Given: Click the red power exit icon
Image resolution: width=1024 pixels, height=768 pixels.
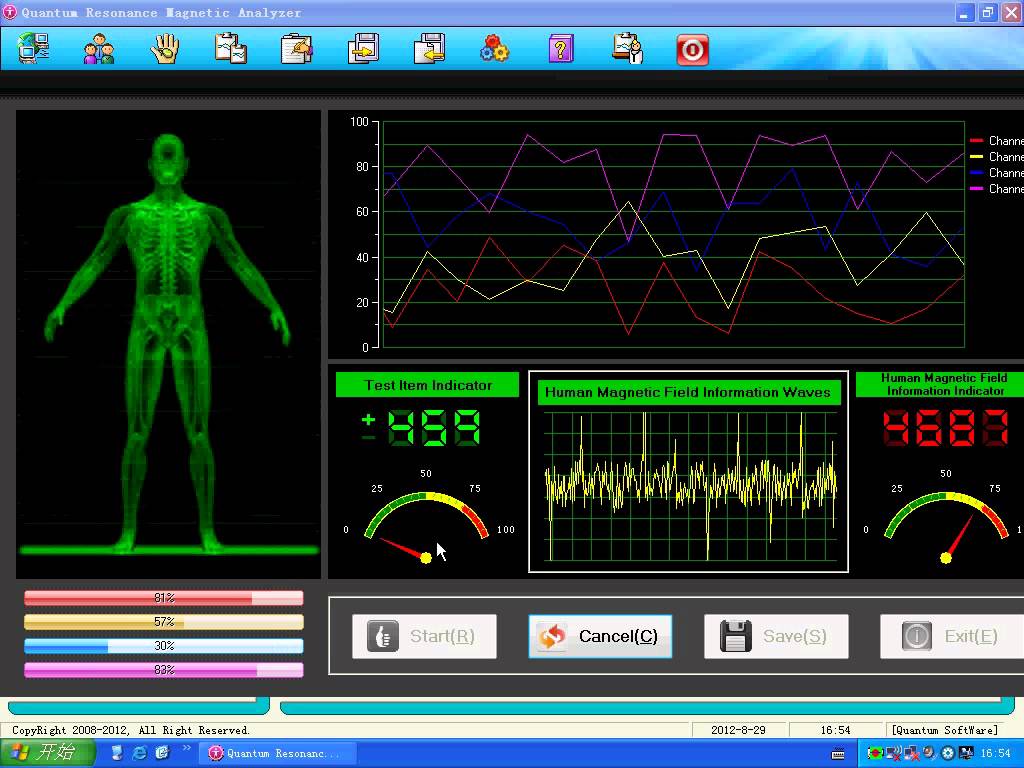Looking at the screenshot, I should pyautogui.click(x=692, y=50).
